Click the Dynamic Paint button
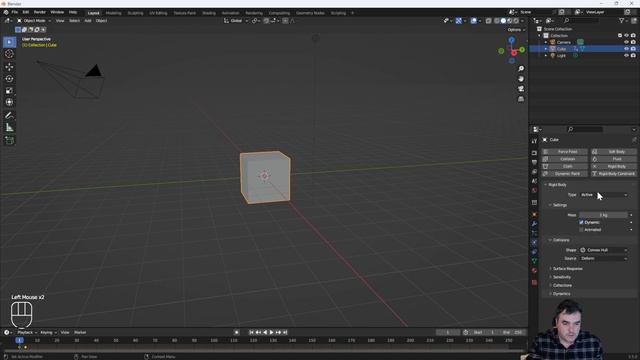The width and height of the screenshot is (640, 360). [x=565, y=173]
